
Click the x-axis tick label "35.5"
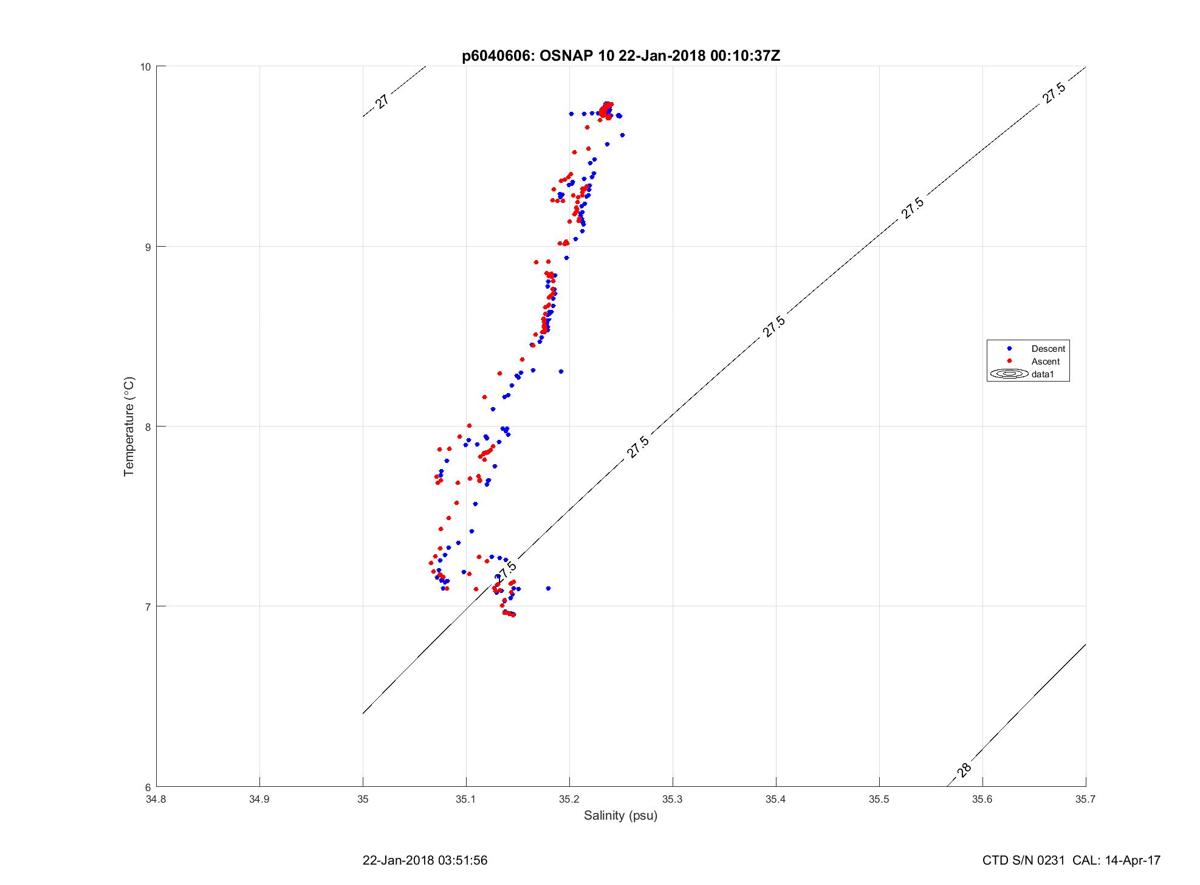click(879, 798)
